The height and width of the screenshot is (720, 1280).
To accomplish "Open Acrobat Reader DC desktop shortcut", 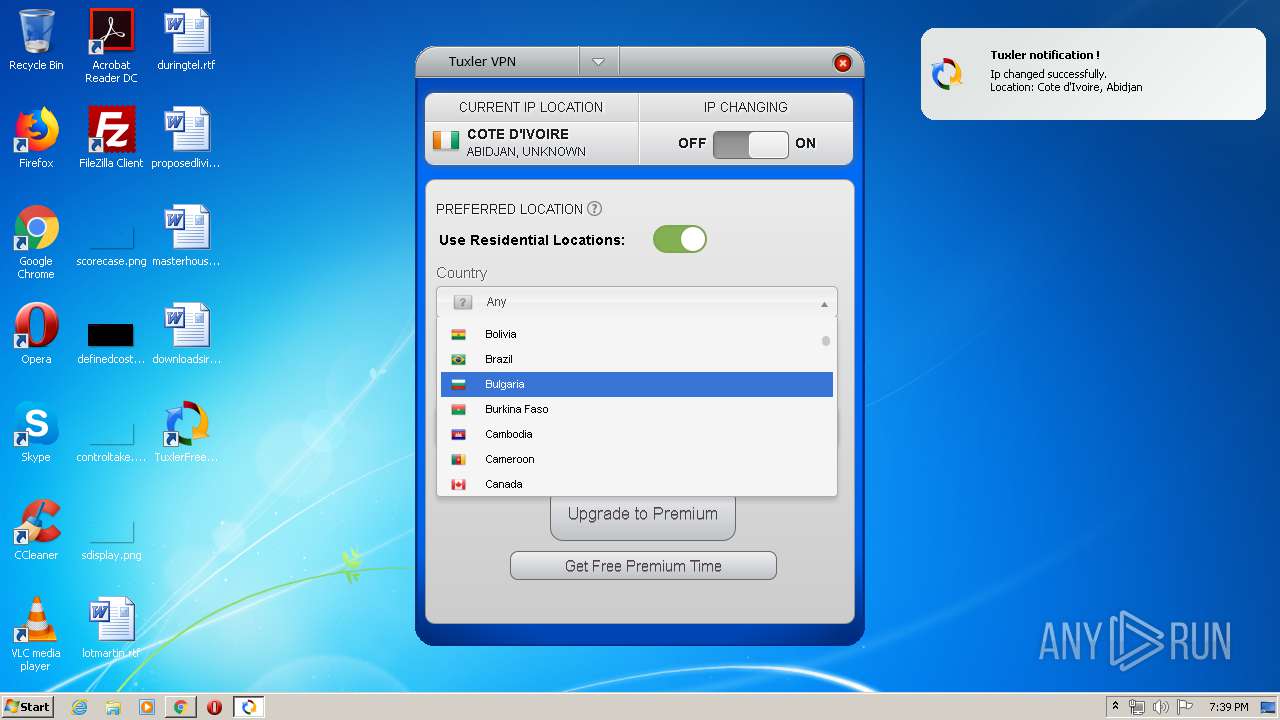I will (x=111, y=46).
